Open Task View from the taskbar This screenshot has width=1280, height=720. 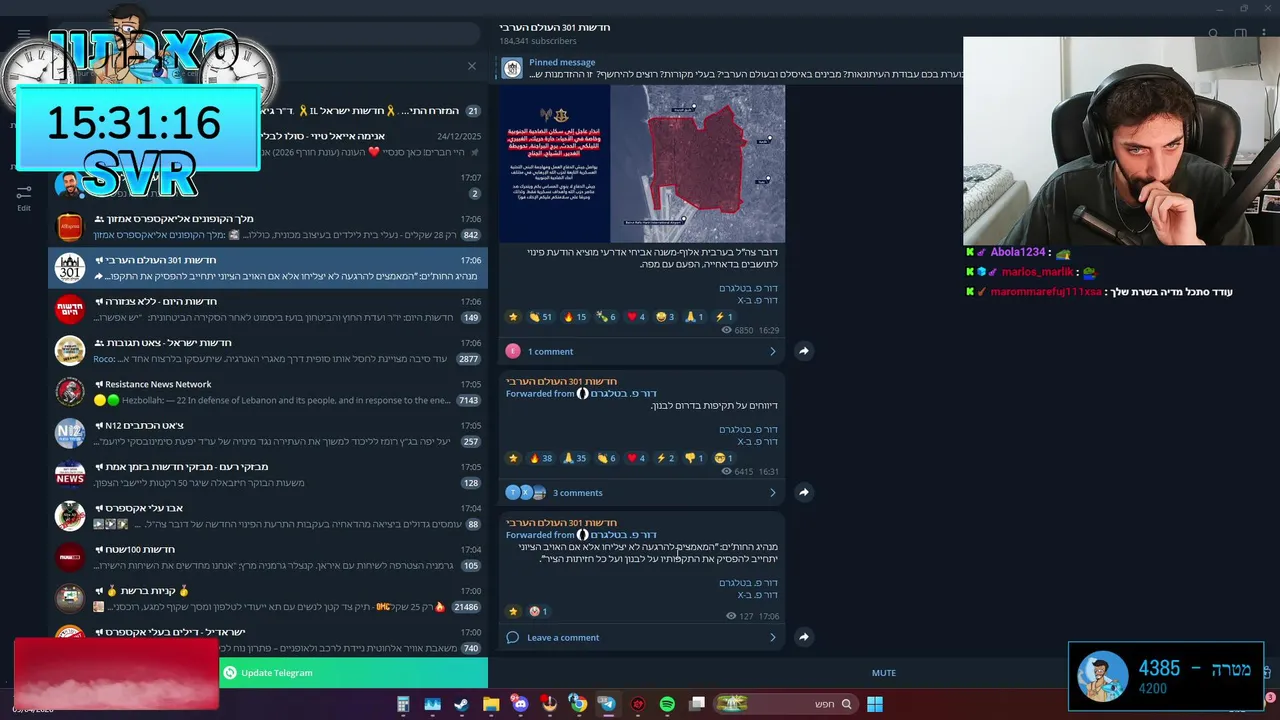point(697,704)
